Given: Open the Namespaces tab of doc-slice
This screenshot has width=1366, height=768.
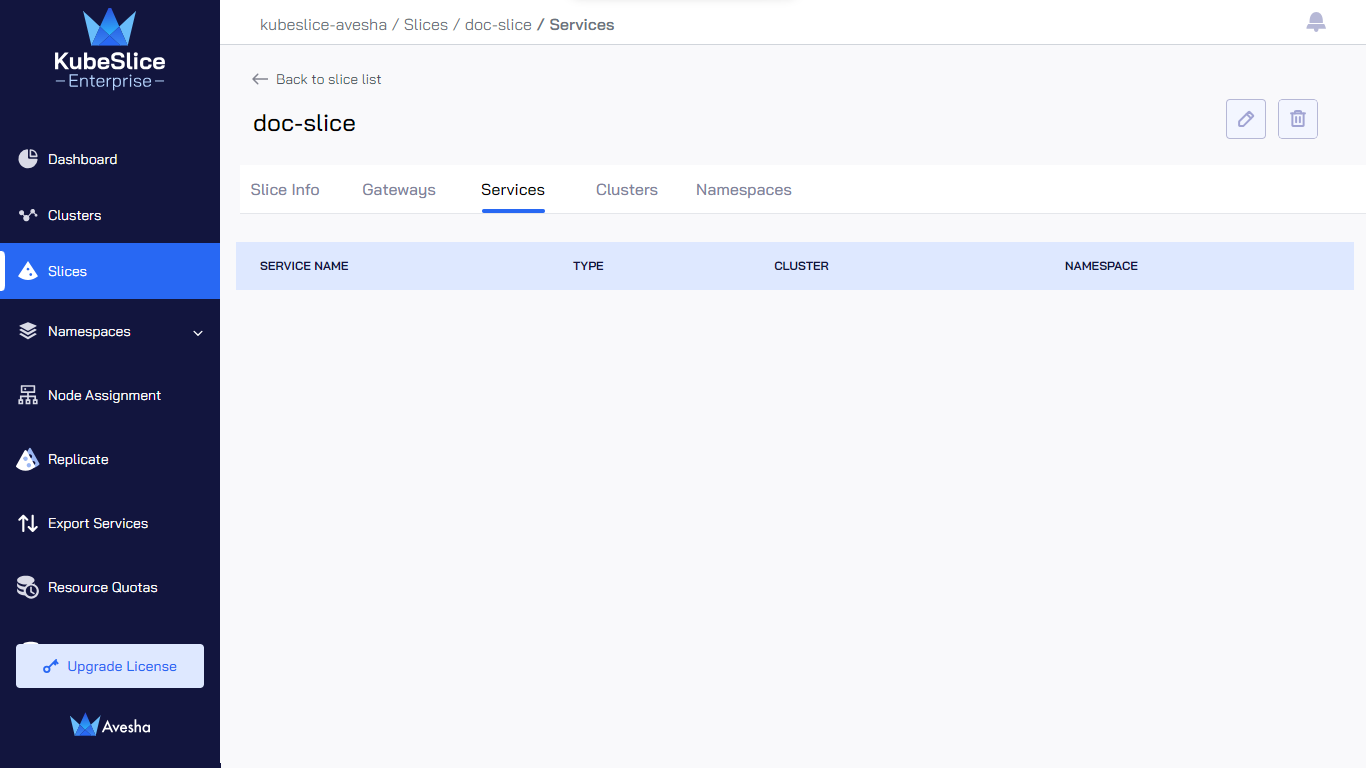Looking at the screenshot, I should 744,190.
